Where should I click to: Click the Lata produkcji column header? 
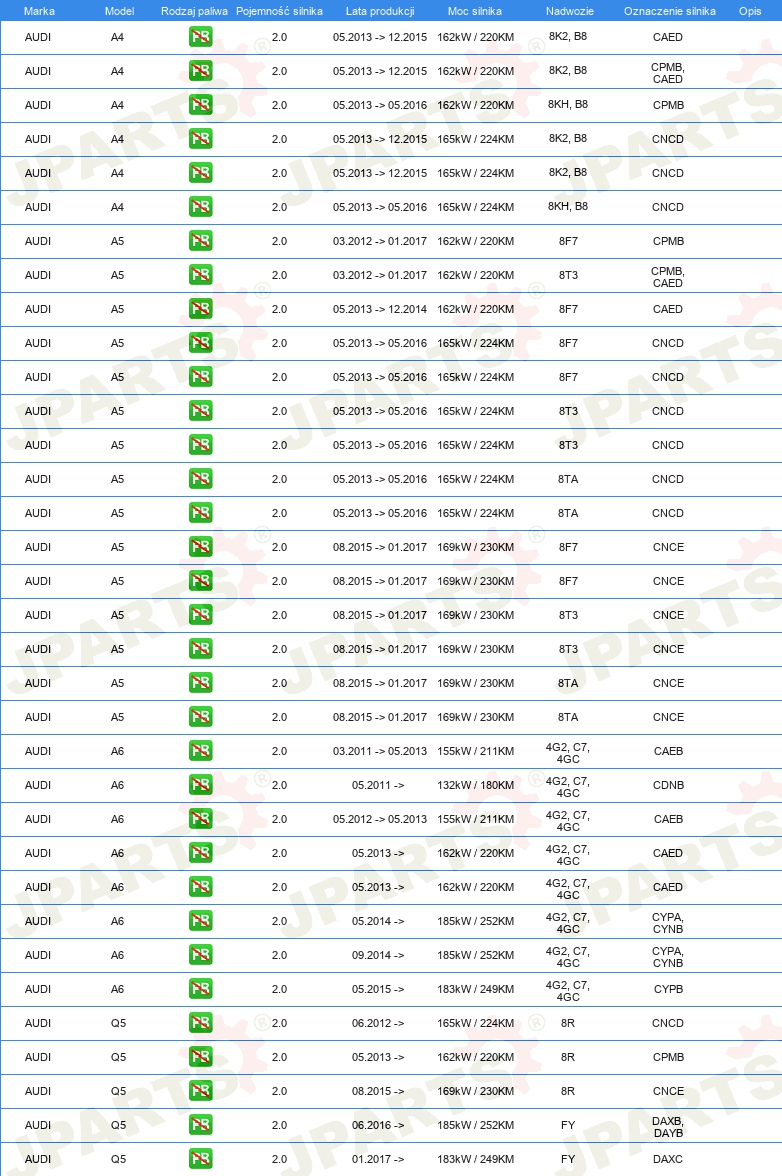tap(379, 11)
